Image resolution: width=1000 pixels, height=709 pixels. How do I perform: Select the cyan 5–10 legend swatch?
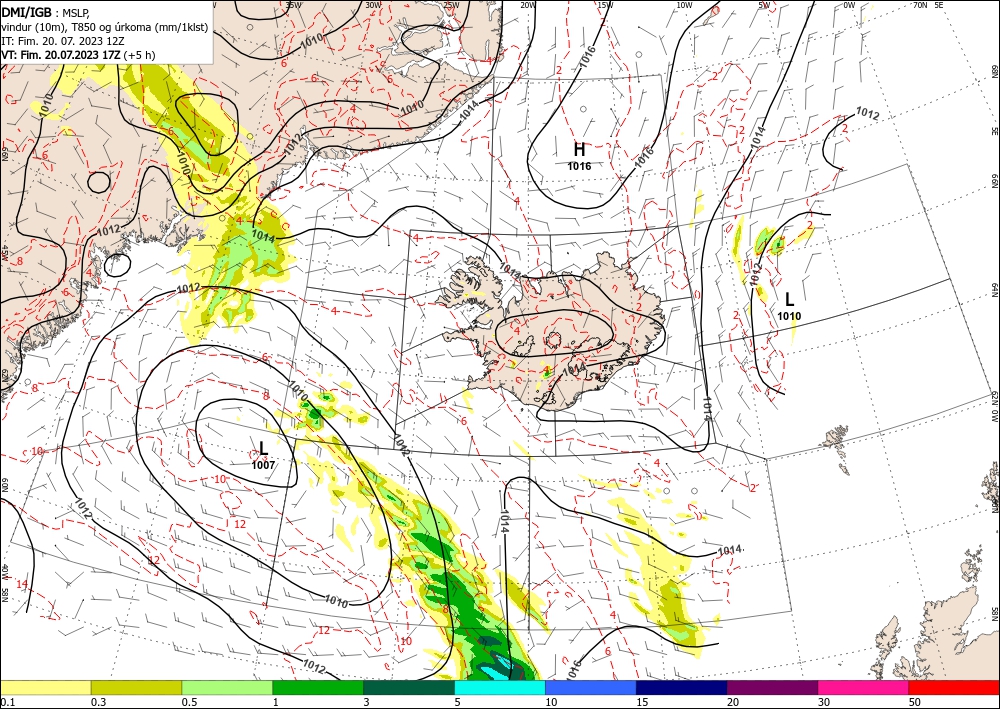tap(500, 687)
